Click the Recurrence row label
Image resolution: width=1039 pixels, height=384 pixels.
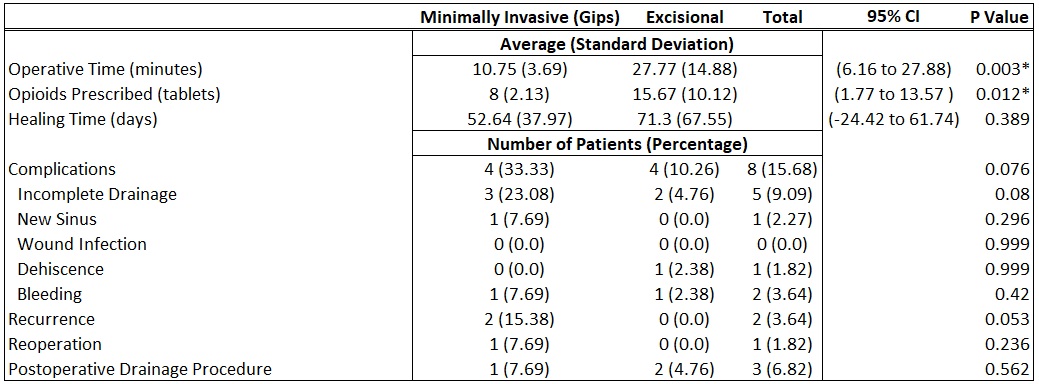point(52,319)
